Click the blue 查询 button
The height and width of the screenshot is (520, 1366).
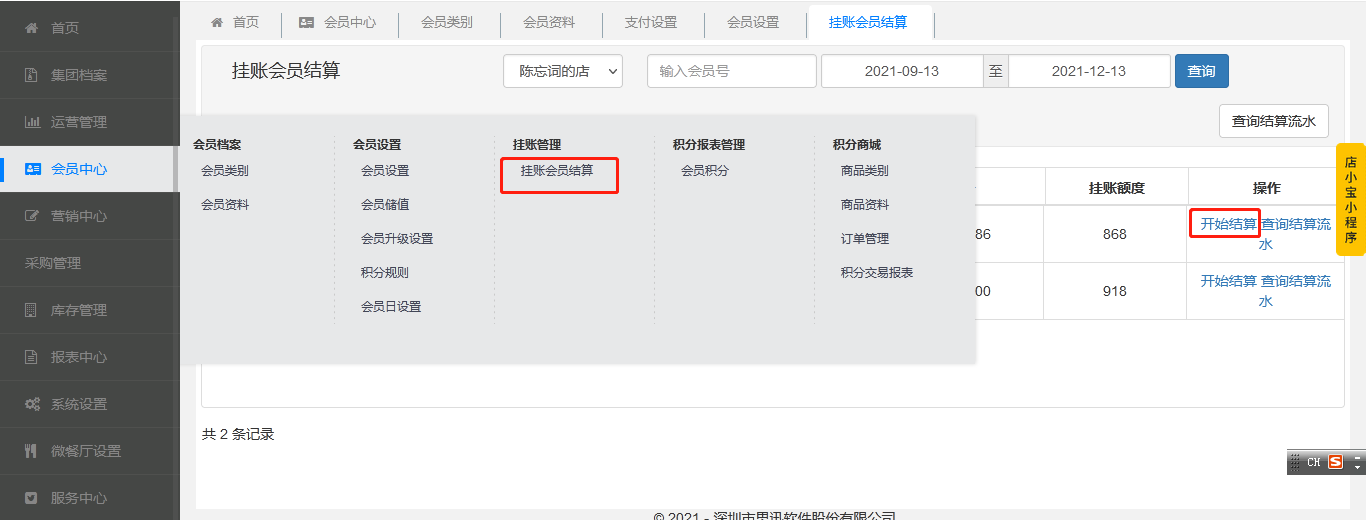point(1201,71)
